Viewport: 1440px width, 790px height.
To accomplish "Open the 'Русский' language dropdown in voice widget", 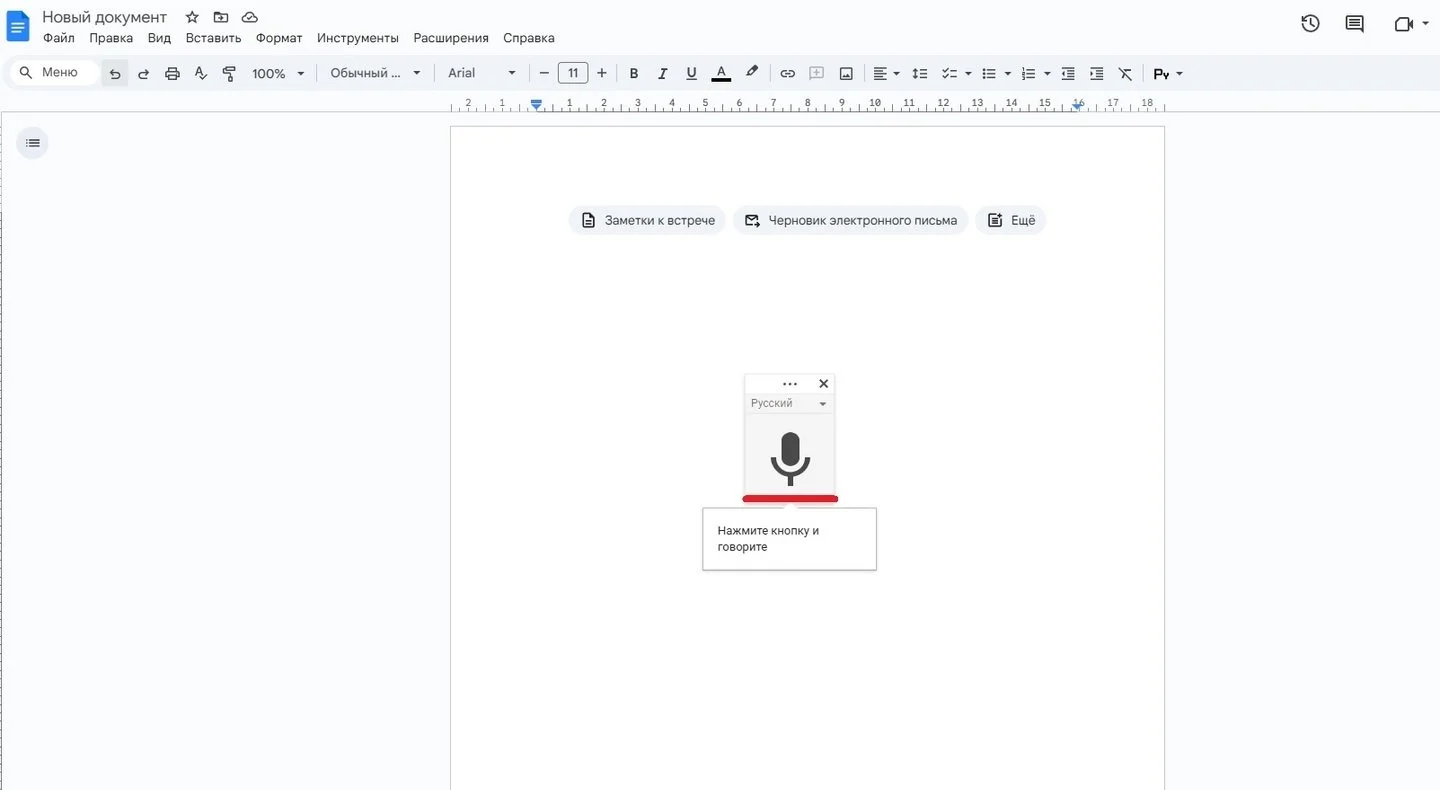I will (789, 403).
